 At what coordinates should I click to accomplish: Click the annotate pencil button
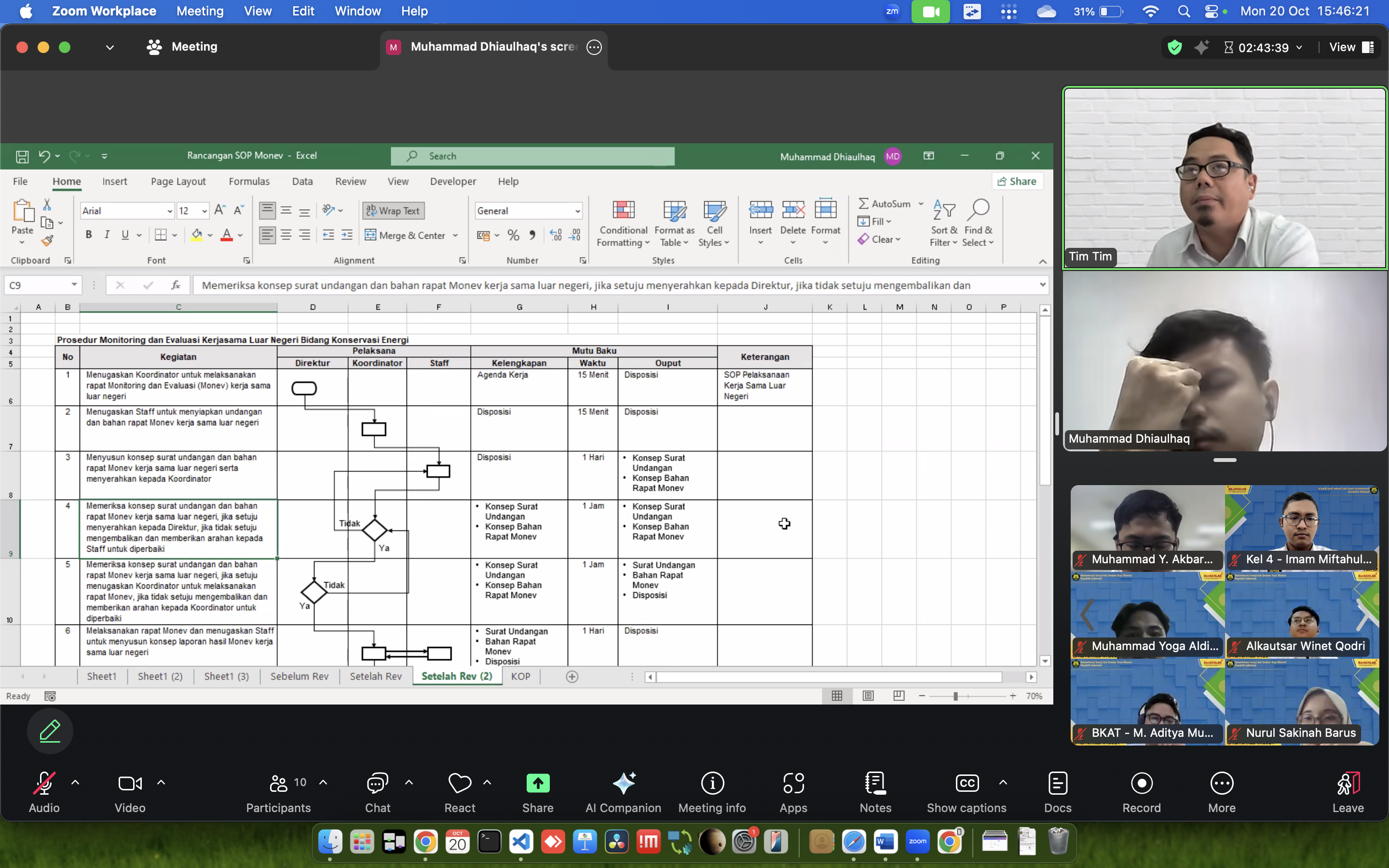[x=50, y=731]
